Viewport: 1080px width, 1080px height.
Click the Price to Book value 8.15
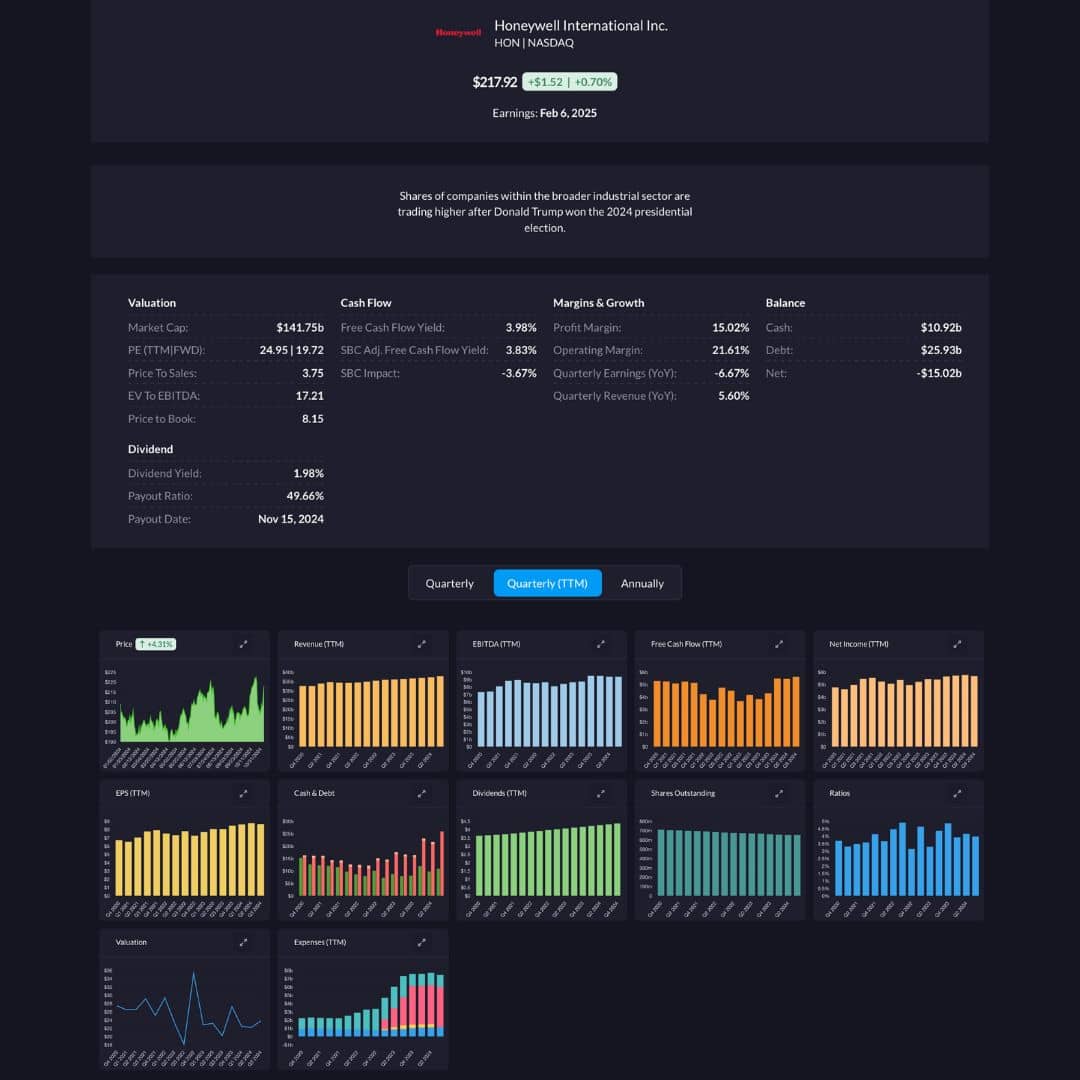(313, 418)
